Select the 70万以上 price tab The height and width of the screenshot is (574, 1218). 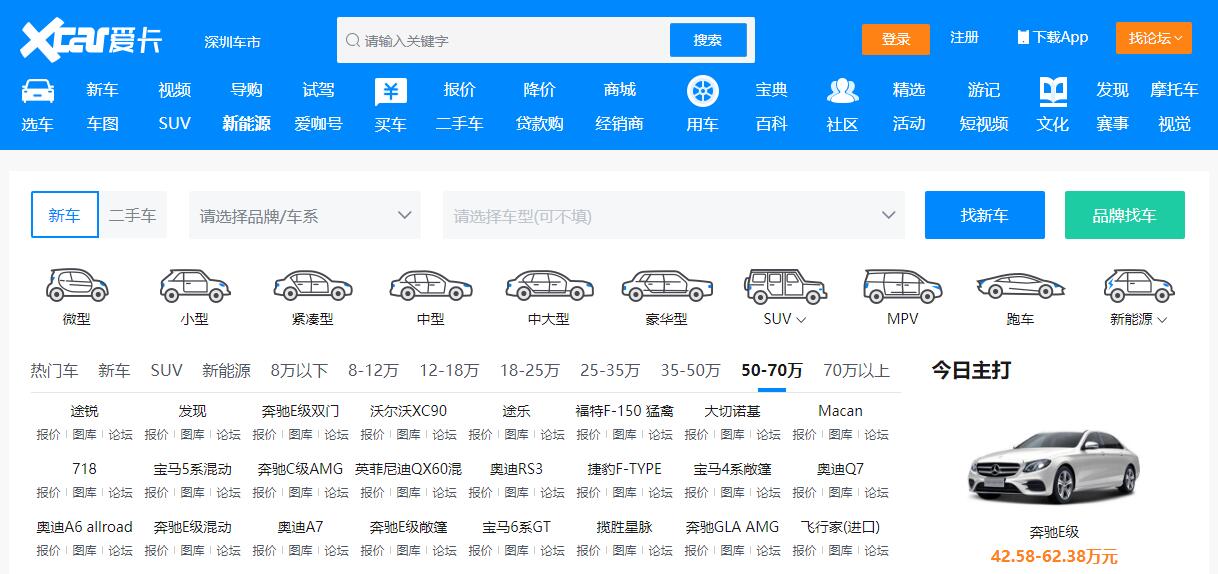tap(856, 370)
